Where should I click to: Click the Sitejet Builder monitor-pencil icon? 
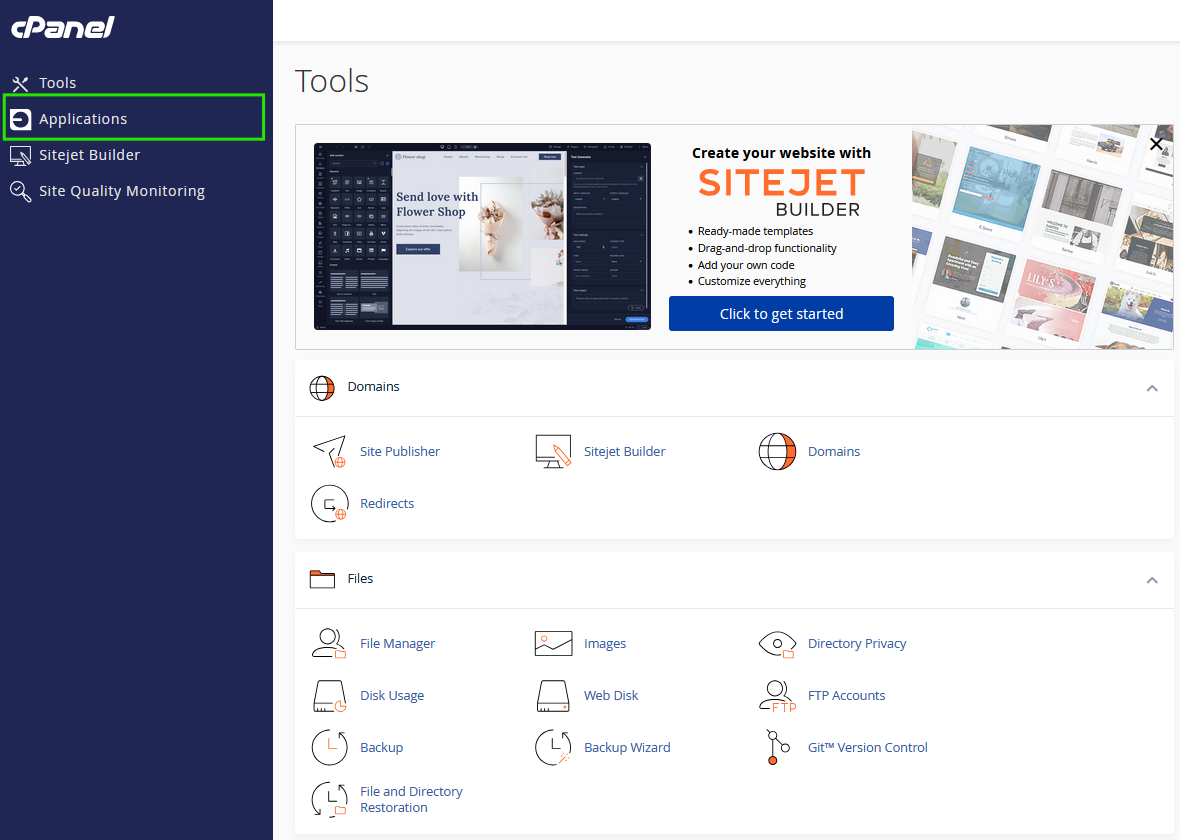(553, 452)
